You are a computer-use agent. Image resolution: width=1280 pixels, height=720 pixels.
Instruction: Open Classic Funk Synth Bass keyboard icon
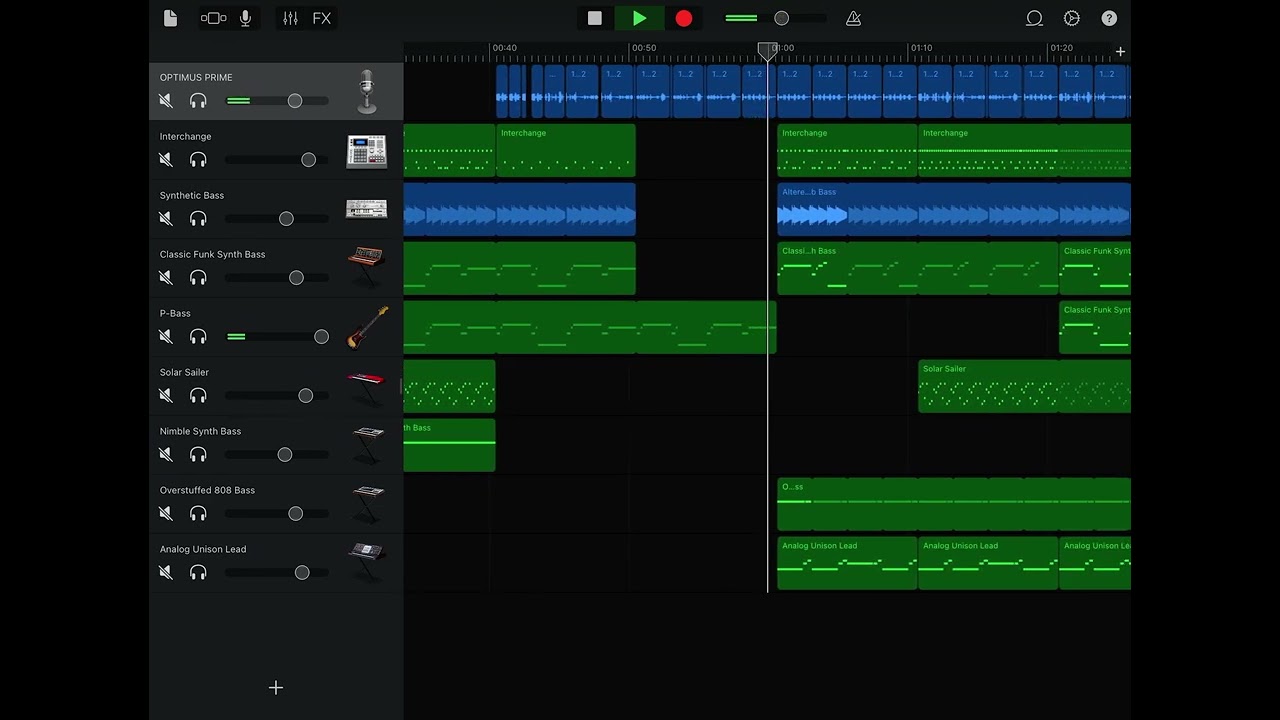(366, 269)
